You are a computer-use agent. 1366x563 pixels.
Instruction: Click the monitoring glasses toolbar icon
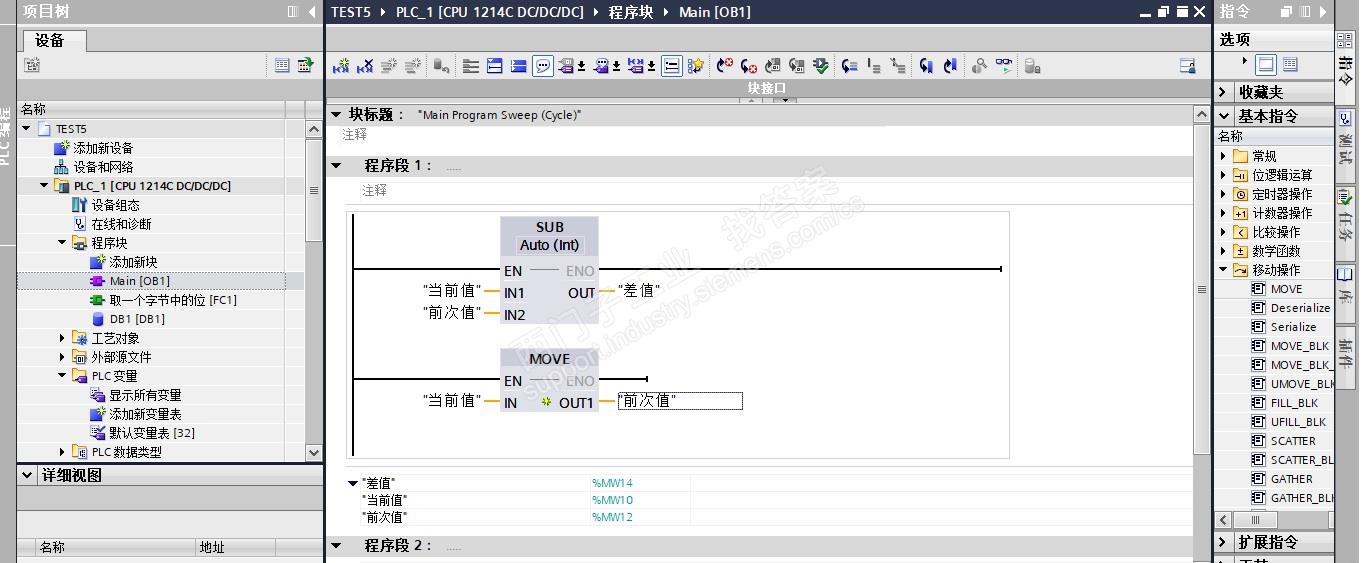tap(1003, 66)
